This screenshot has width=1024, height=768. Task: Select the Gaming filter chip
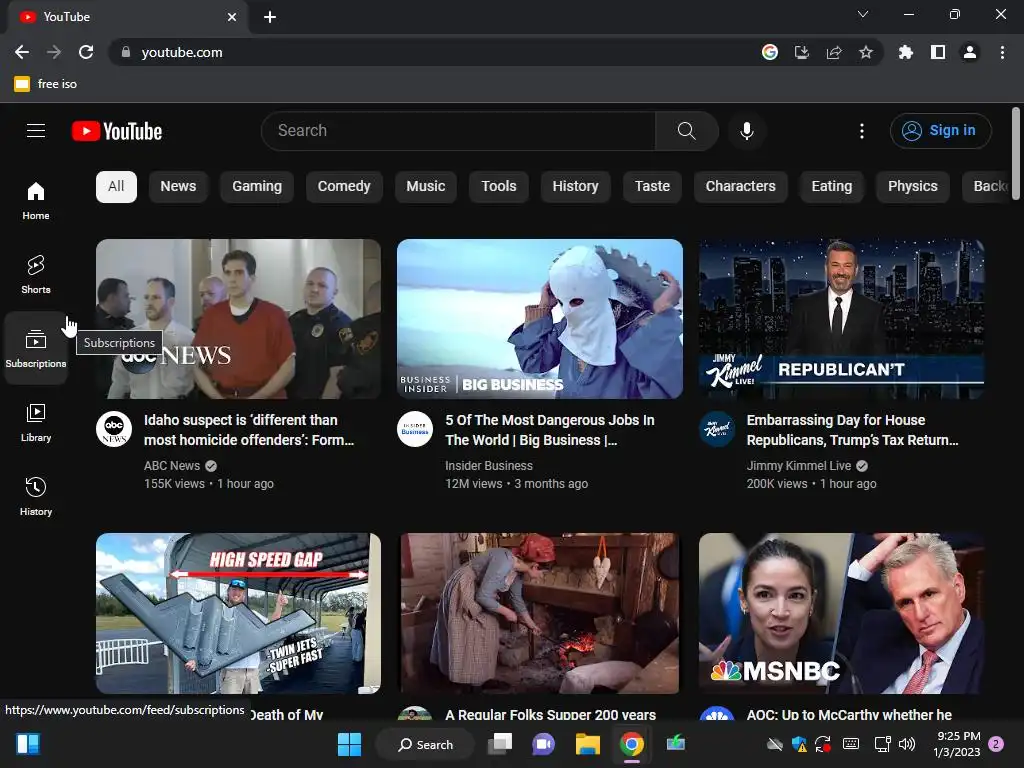point(257,186)
